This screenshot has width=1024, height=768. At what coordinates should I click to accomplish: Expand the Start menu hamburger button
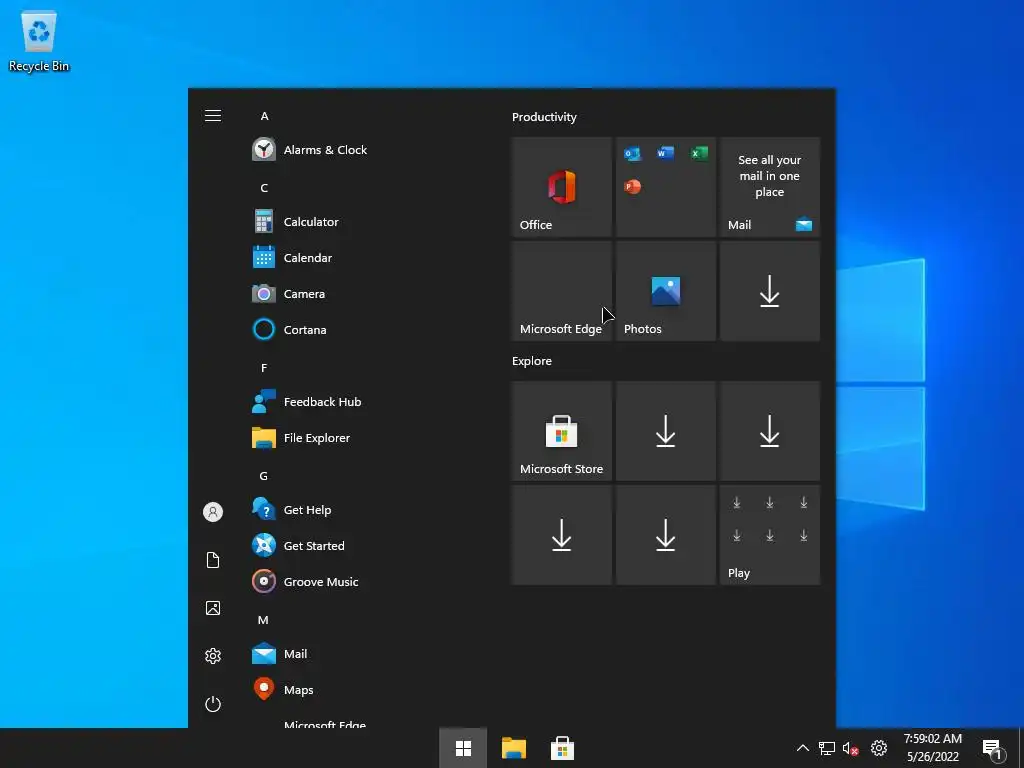point(213,116)
